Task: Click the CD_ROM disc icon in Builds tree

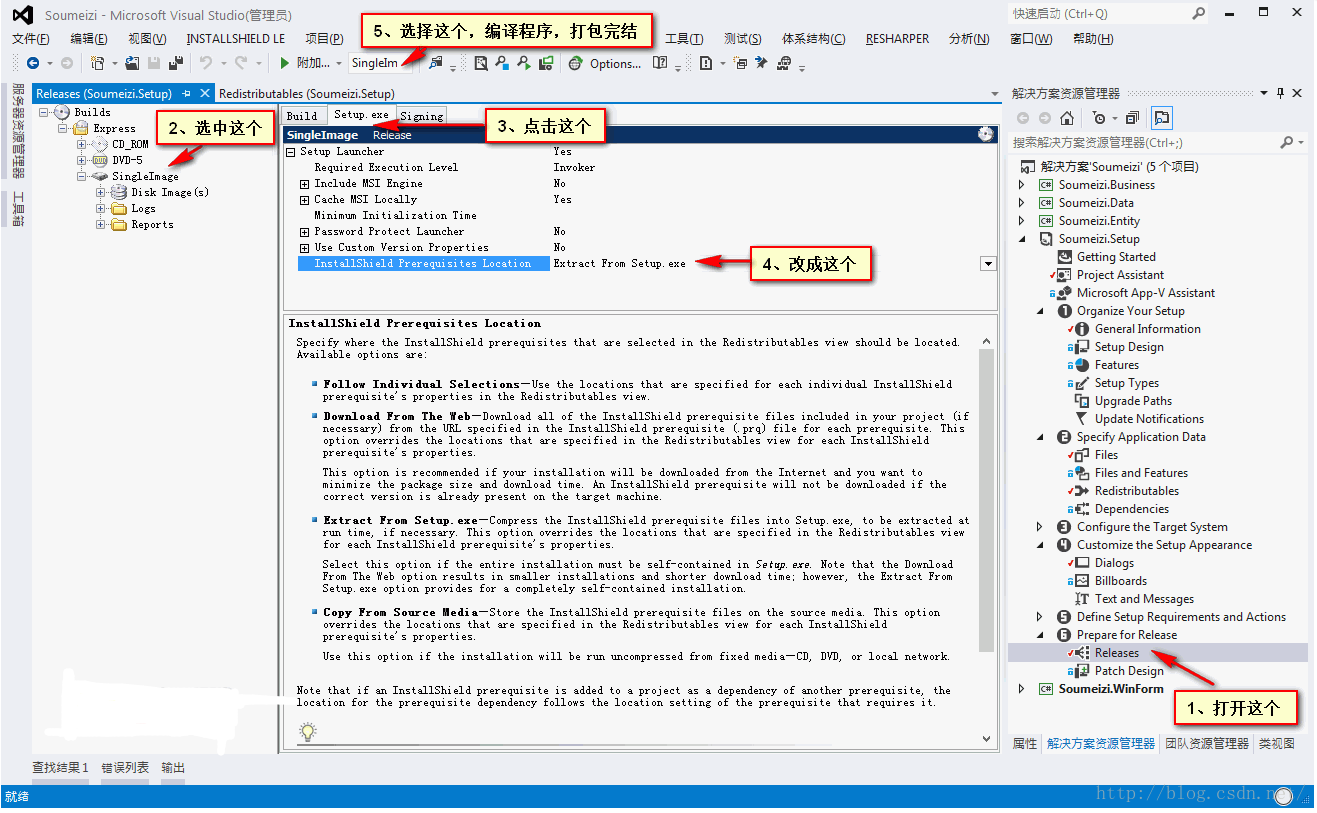Action: 100,145
